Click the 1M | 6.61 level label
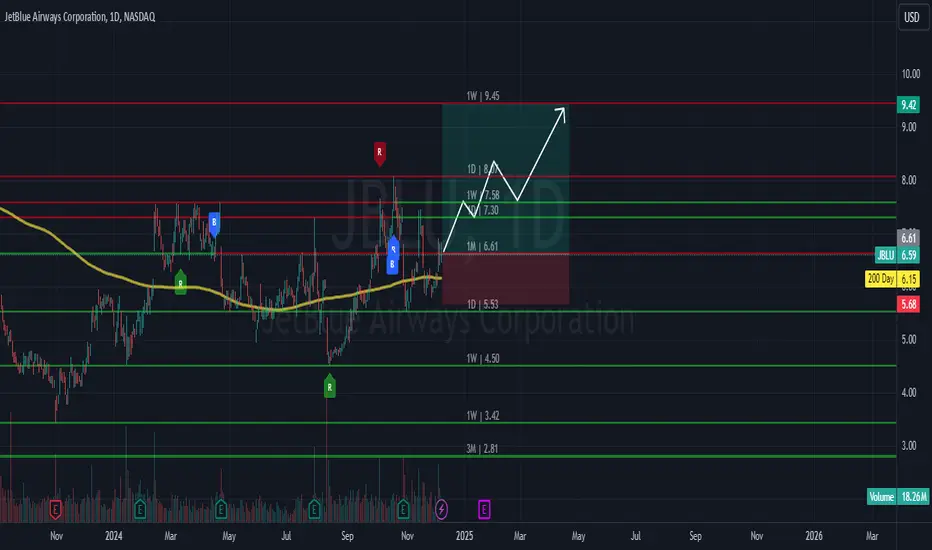This screenshot has width=932, height=550. [482, 246]
